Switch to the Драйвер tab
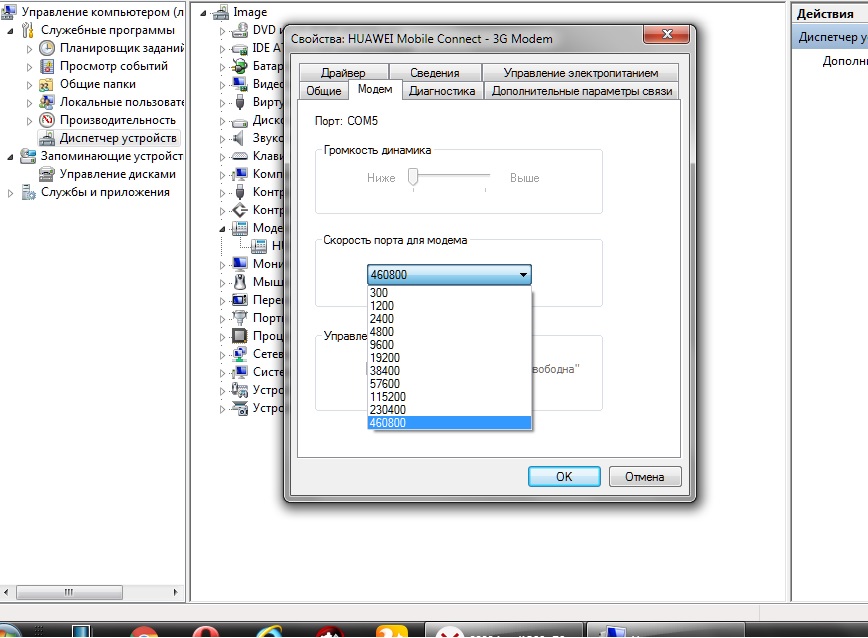 (x=343, y=72)
